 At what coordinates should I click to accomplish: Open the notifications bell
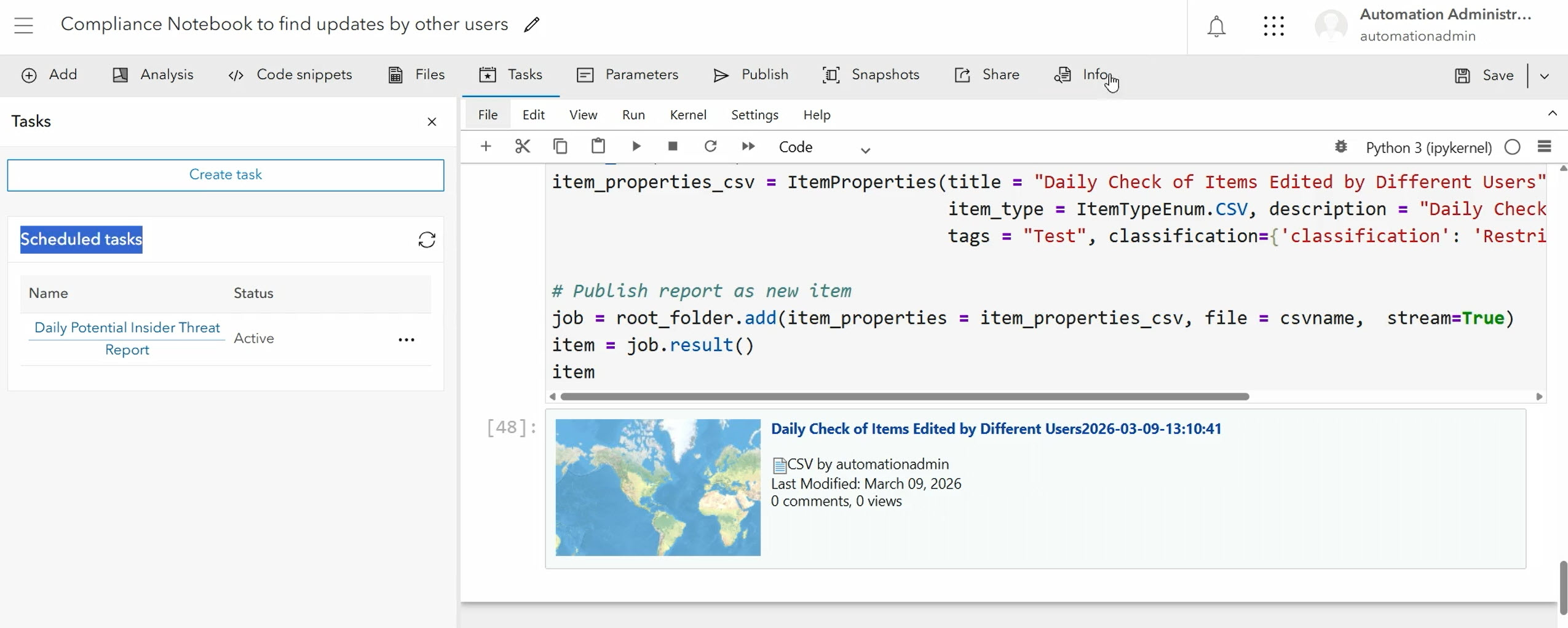(x=1216, y=26)
